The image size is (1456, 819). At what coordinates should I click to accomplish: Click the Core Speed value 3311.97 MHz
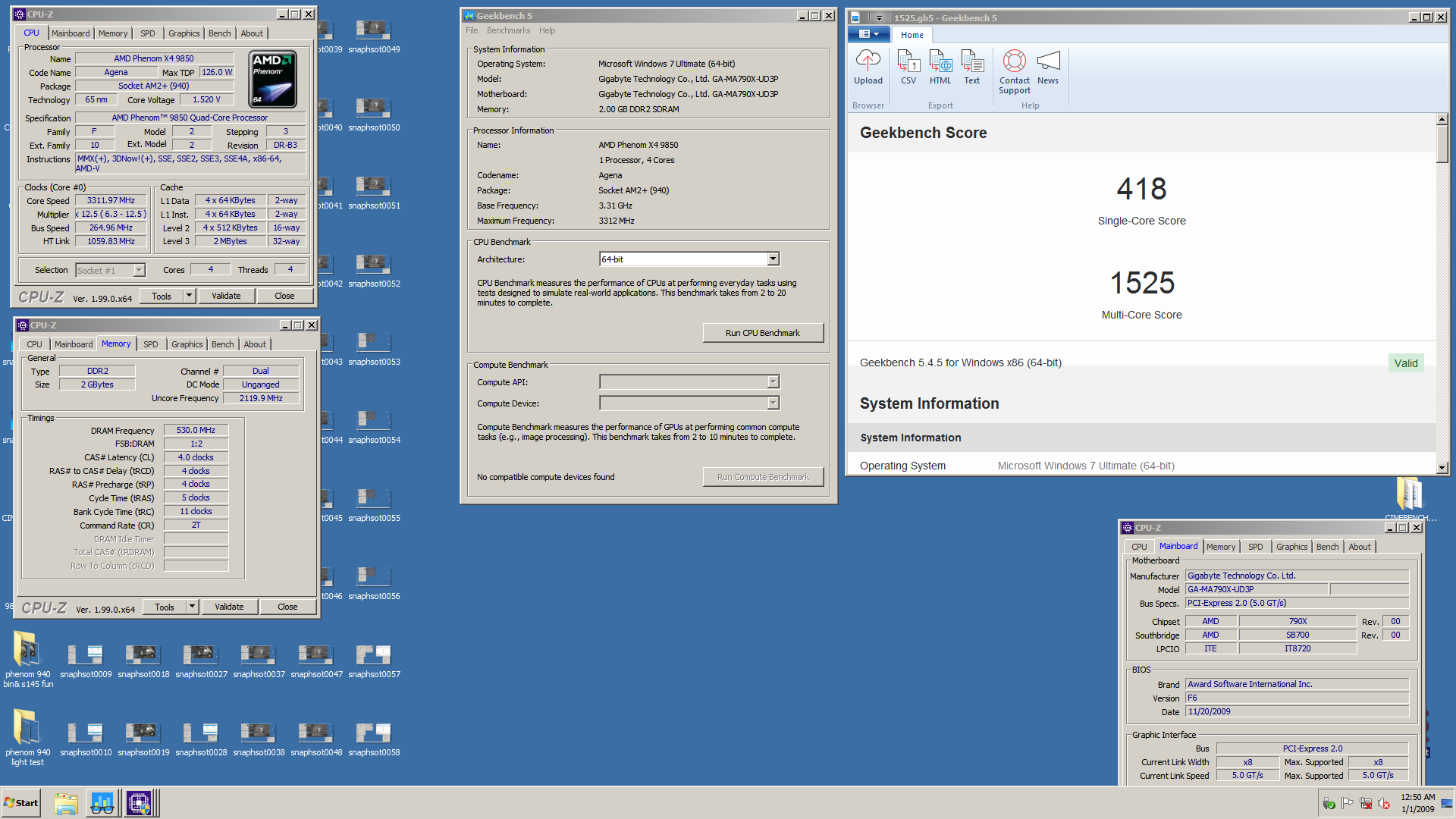point(111,201)
